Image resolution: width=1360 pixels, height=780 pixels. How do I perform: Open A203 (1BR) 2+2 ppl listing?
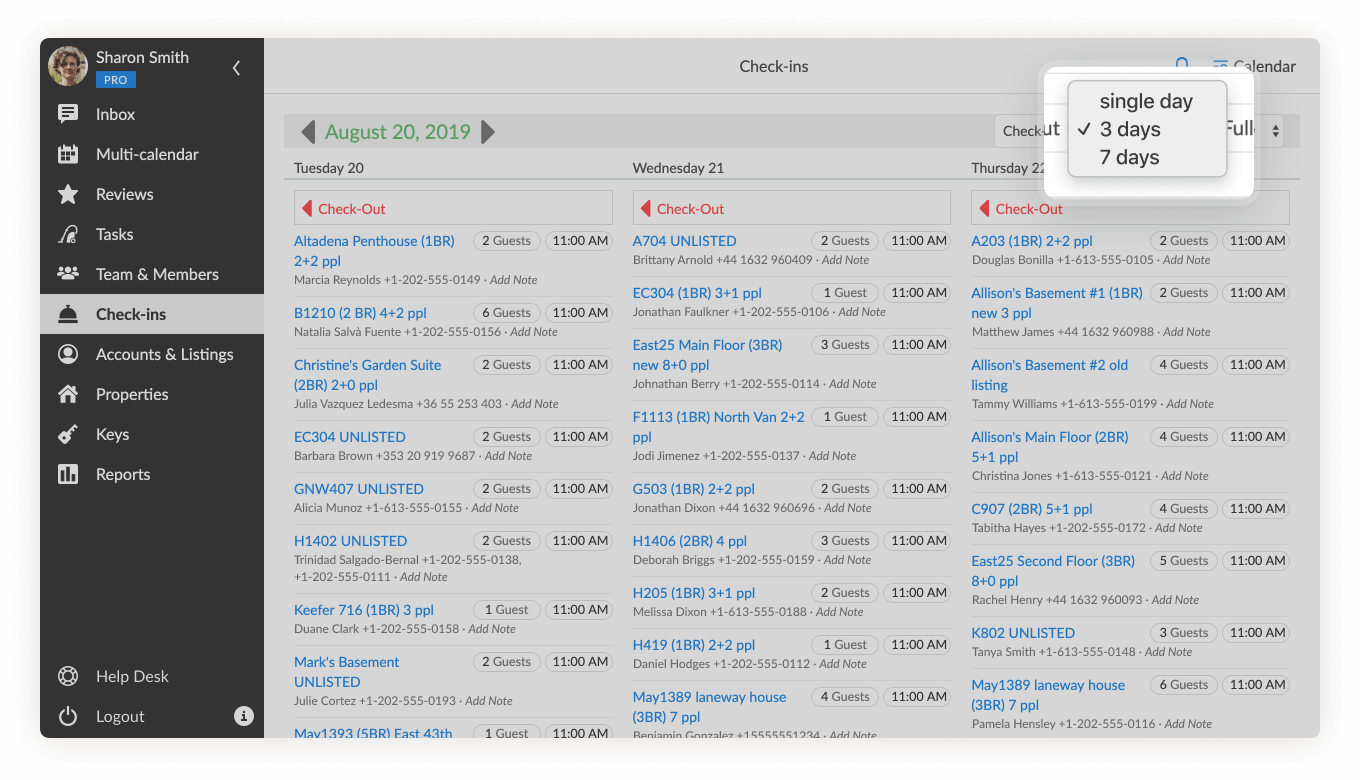pyautogui.click(x=1032, y=241)
